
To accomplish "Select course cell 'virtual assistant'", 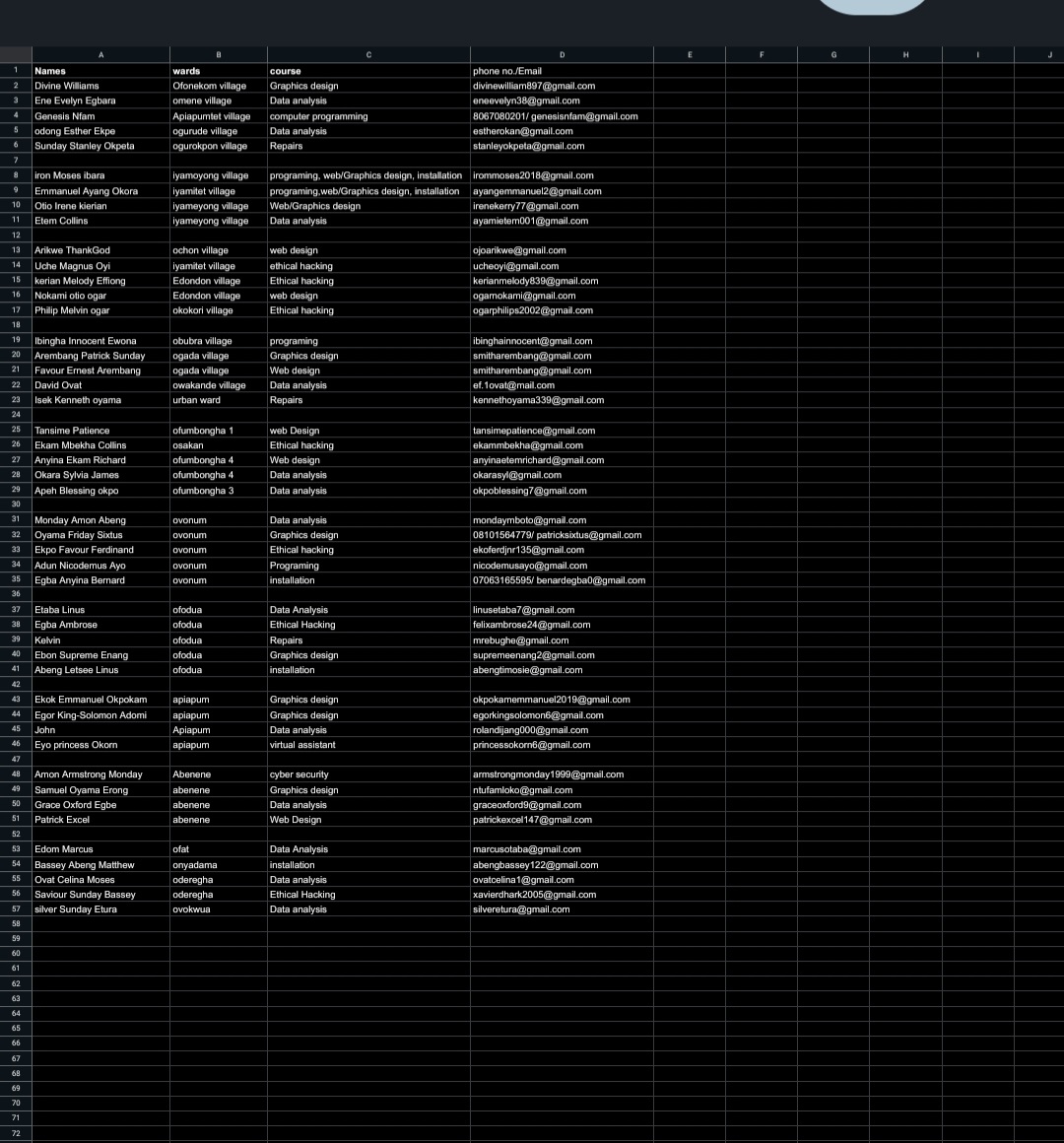I will click(368, 745).
